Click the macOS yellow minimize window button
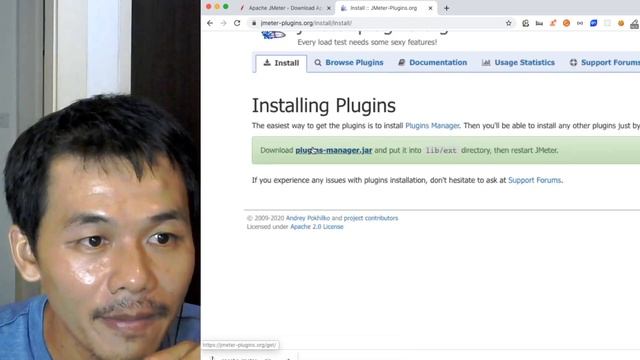This screenshot has width=640, height=360. pyautogui.click(x=217, y=7)
